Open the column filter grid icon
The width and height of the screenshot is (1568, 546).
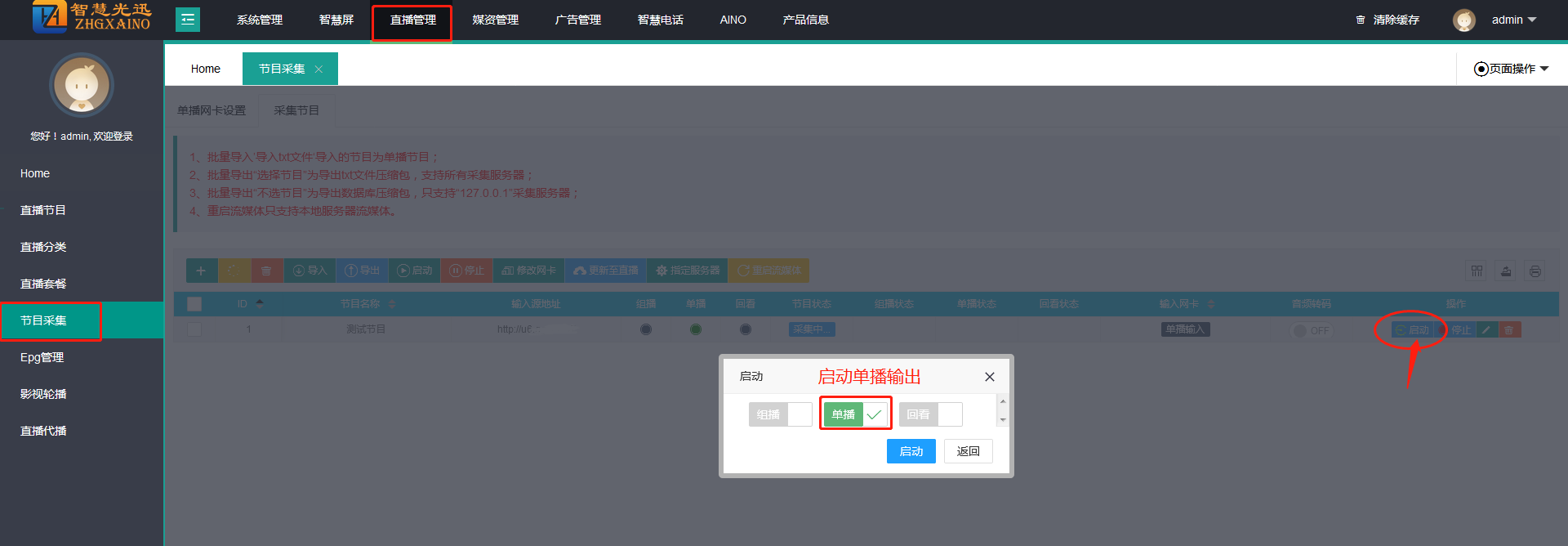pyautogui.click(x=1477, y=271)
